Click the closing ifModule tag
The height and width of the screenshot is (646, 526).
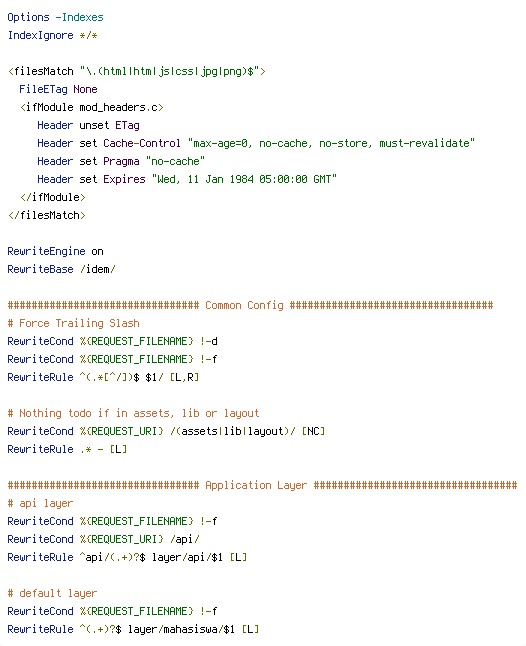point(53,197)
